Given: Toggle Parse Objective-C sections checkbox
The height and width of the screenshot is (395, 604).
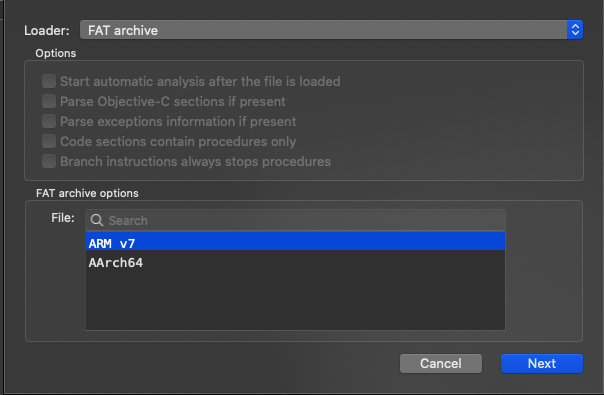Looking at the screenshot, I should tap(49, 101).
